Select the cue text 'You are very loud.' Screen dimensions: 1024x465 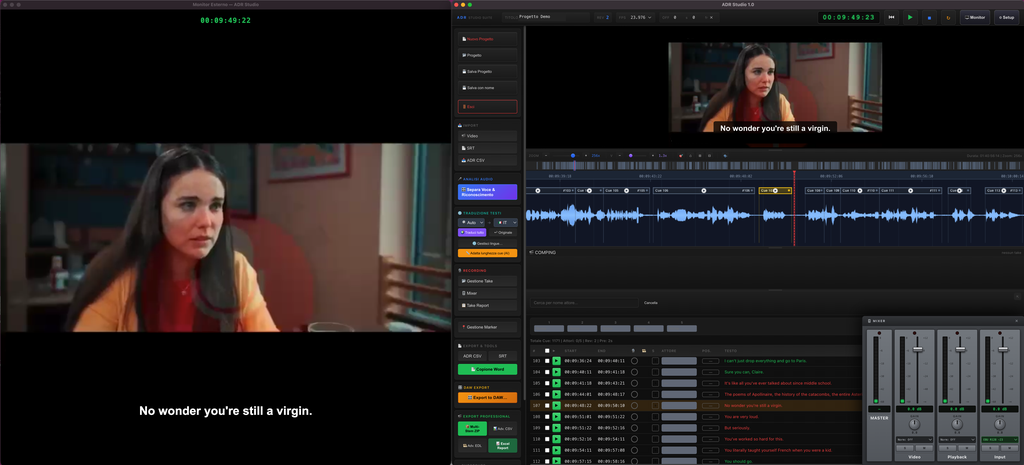point(739,417)
